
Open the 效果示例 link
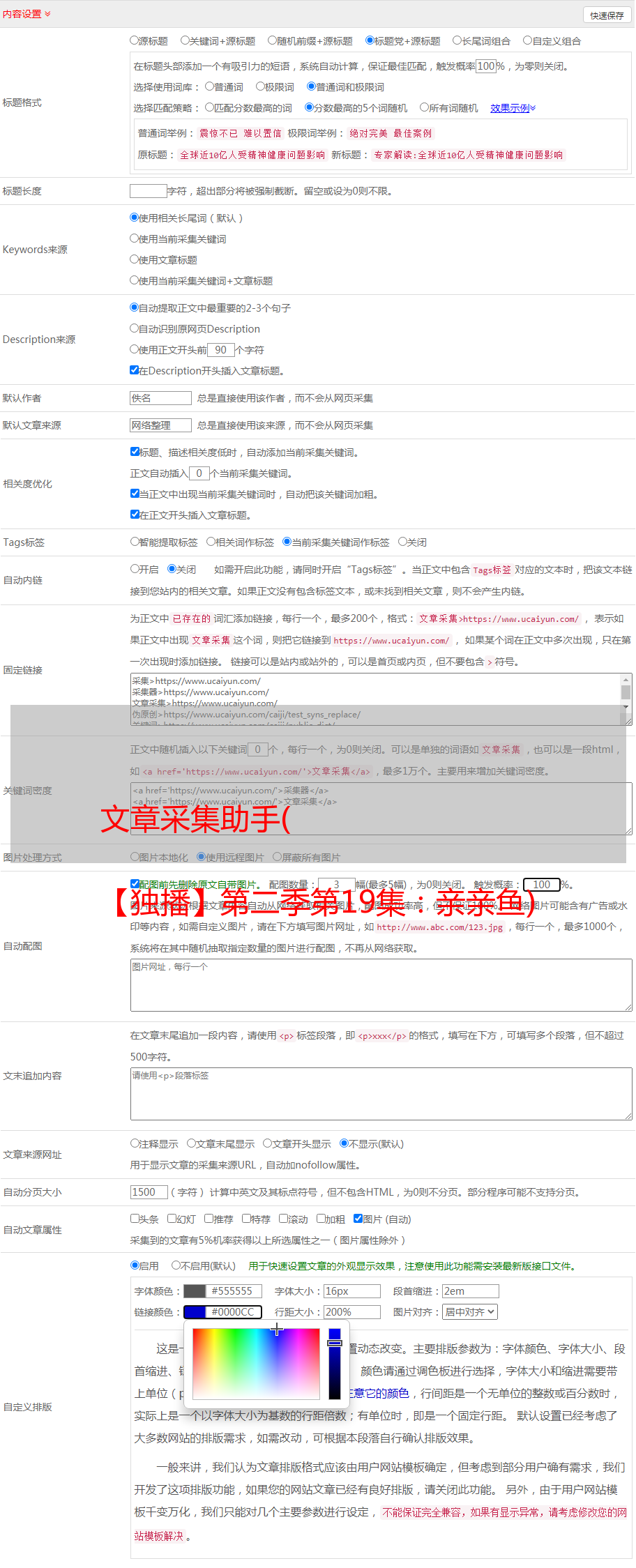[513, 108]
